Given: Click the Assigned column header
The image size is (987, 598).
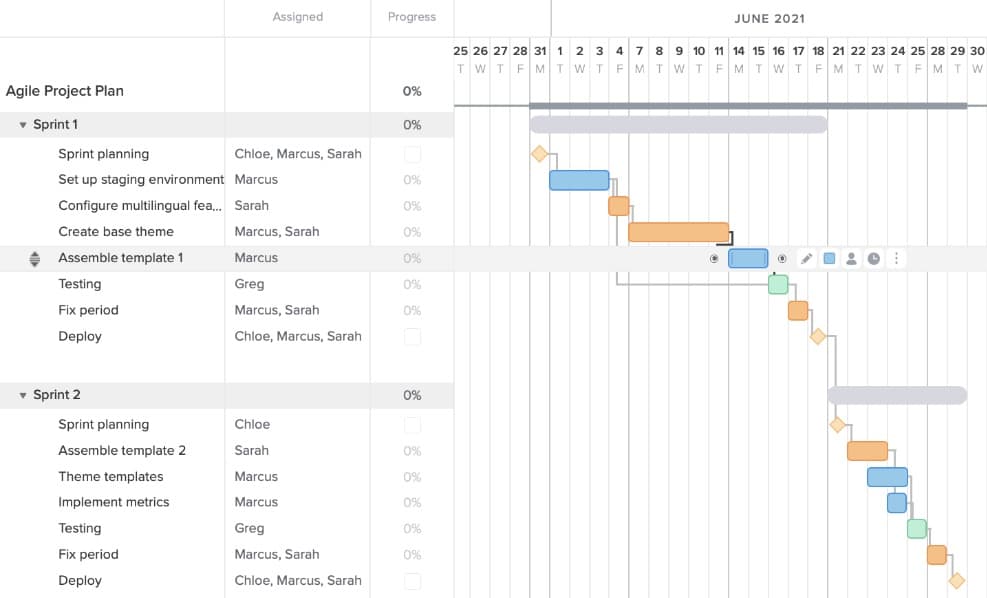Looking at the screenshot, I should (297, 16).
